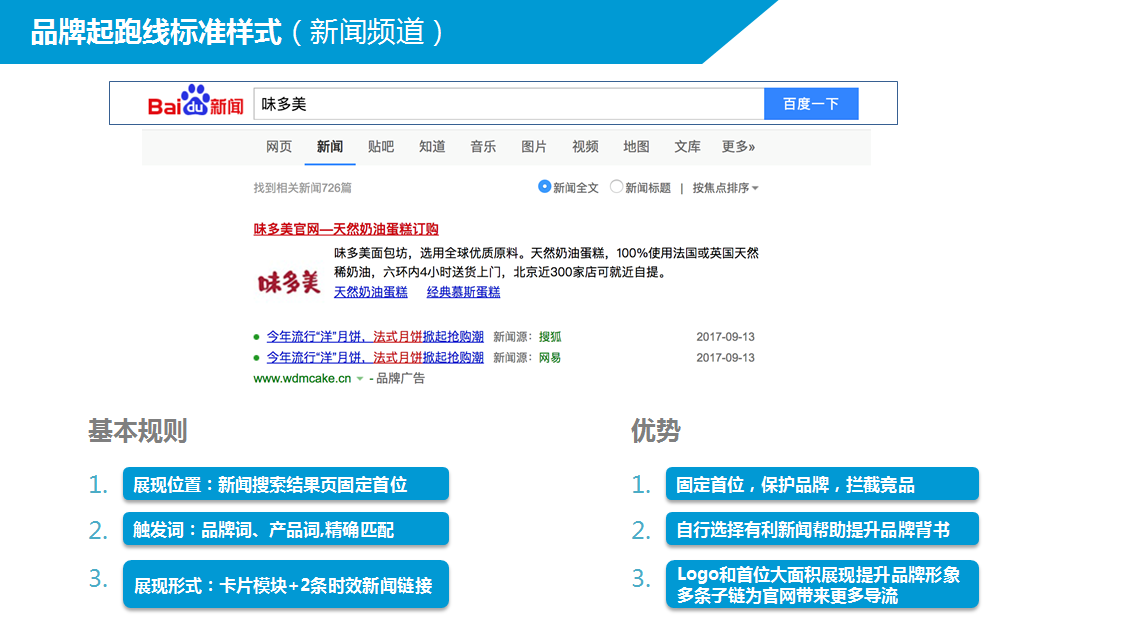Click the Baidu 新闻 logo
Screen dimensions: 1133x636
pyautogui.click(x=196, y=102)
